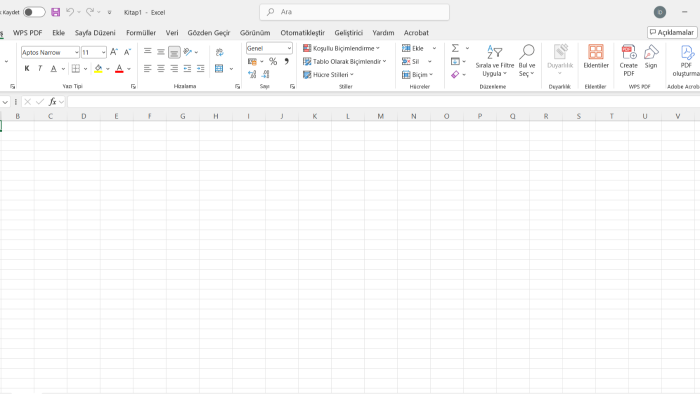Click PDF oluşturma Adobe Acrobat icon

click(686, 60)
